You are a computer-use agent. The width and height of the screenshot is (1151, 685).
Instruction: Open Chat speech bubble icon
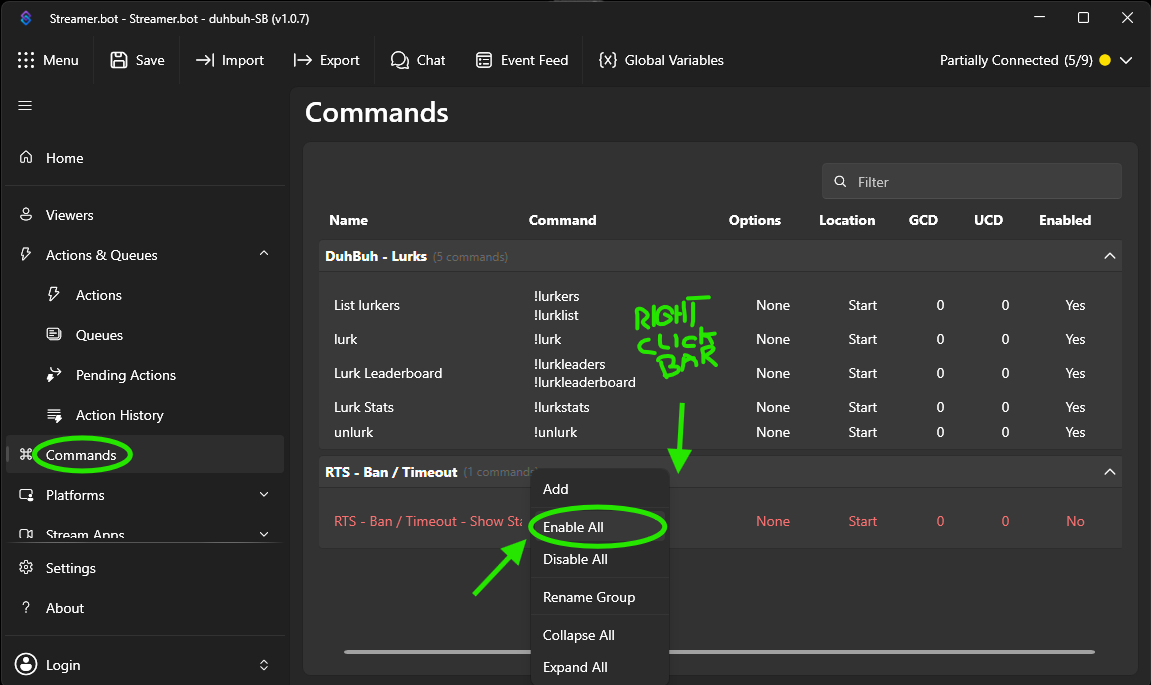399,60
